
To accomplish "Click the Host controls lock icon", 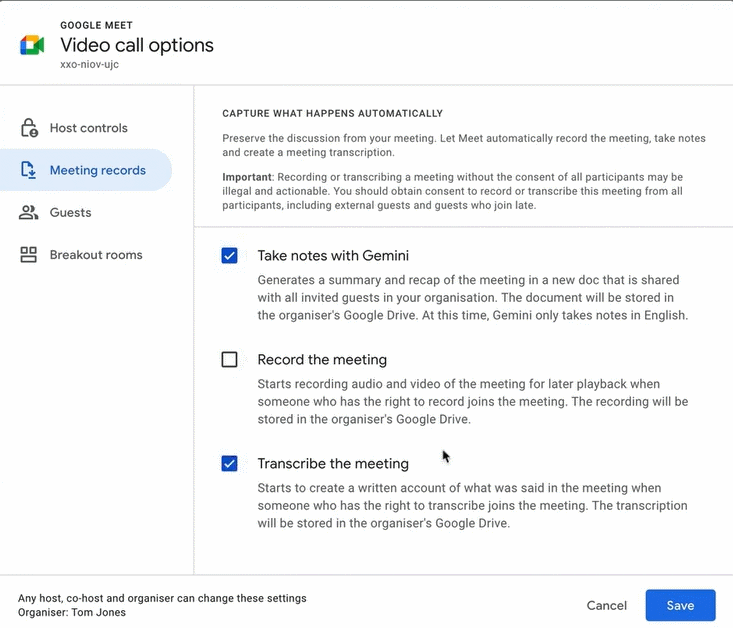I will click(x=29, y=128).
